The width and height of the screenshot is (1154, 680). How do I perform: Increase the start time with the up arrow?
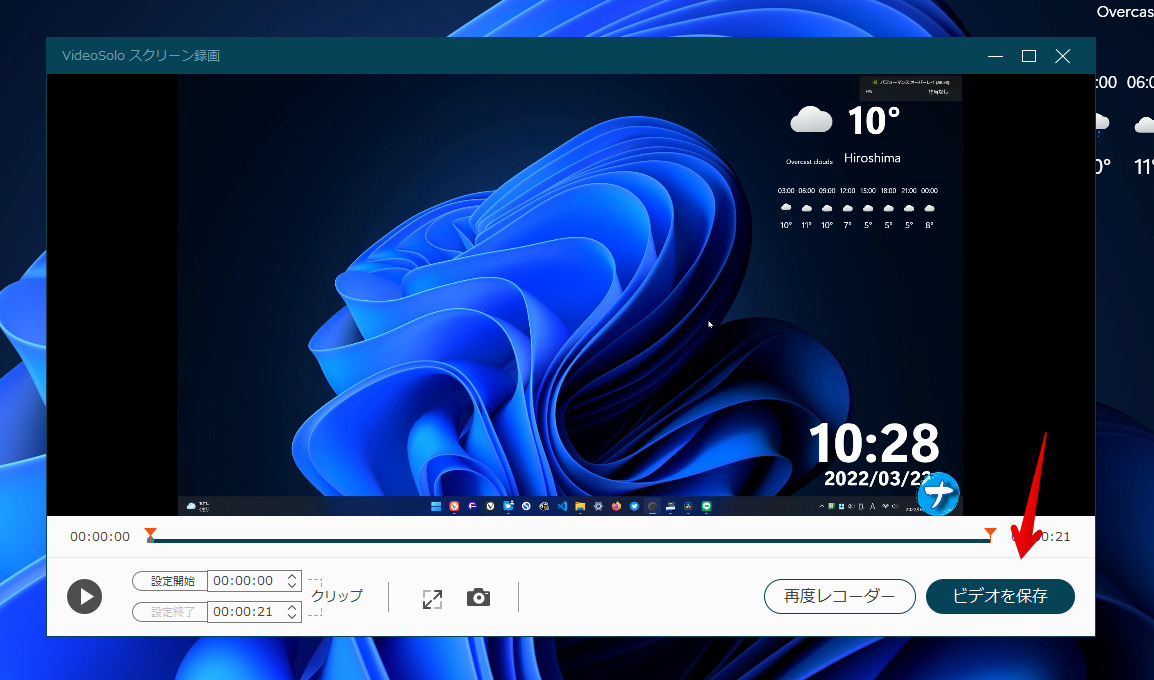tap(292, 576)
